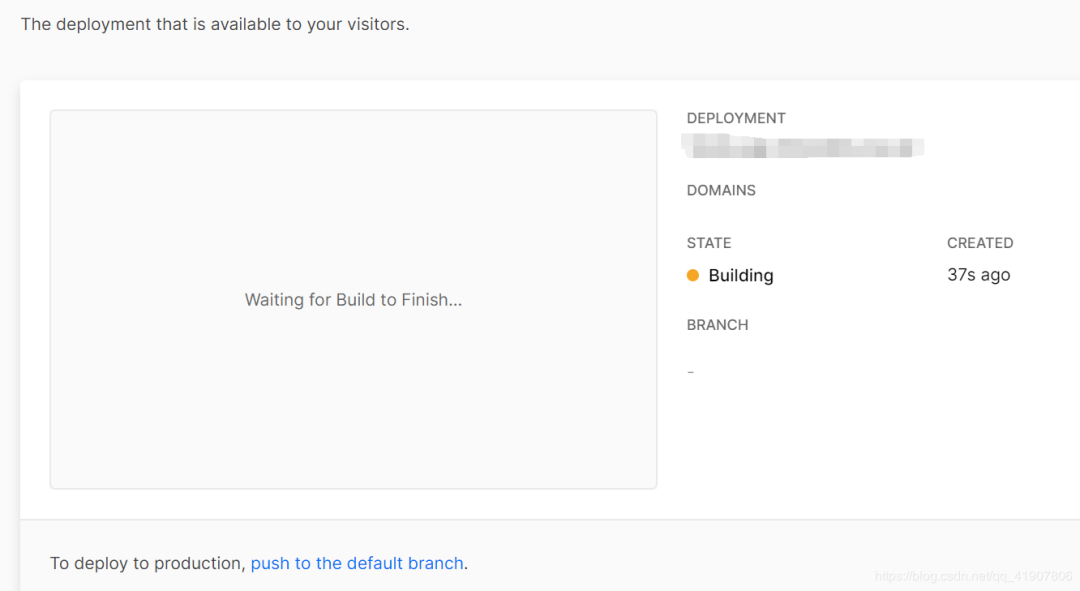Click the To deploy to production text
Screen dimensions: 1080x591
click(x=147, y=563)
